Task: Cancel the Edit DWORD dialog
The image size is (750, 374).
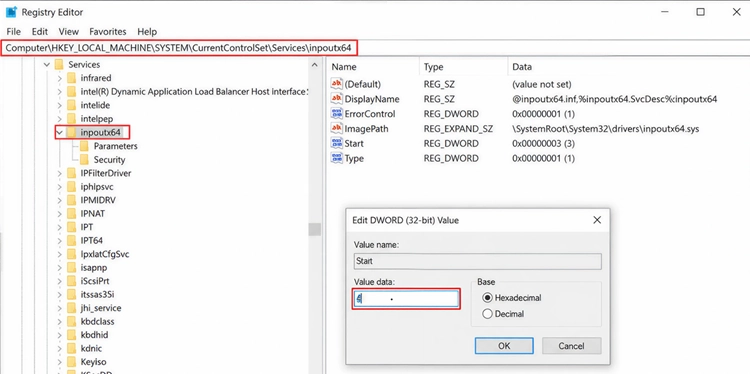Action: [x=572, y=346]
